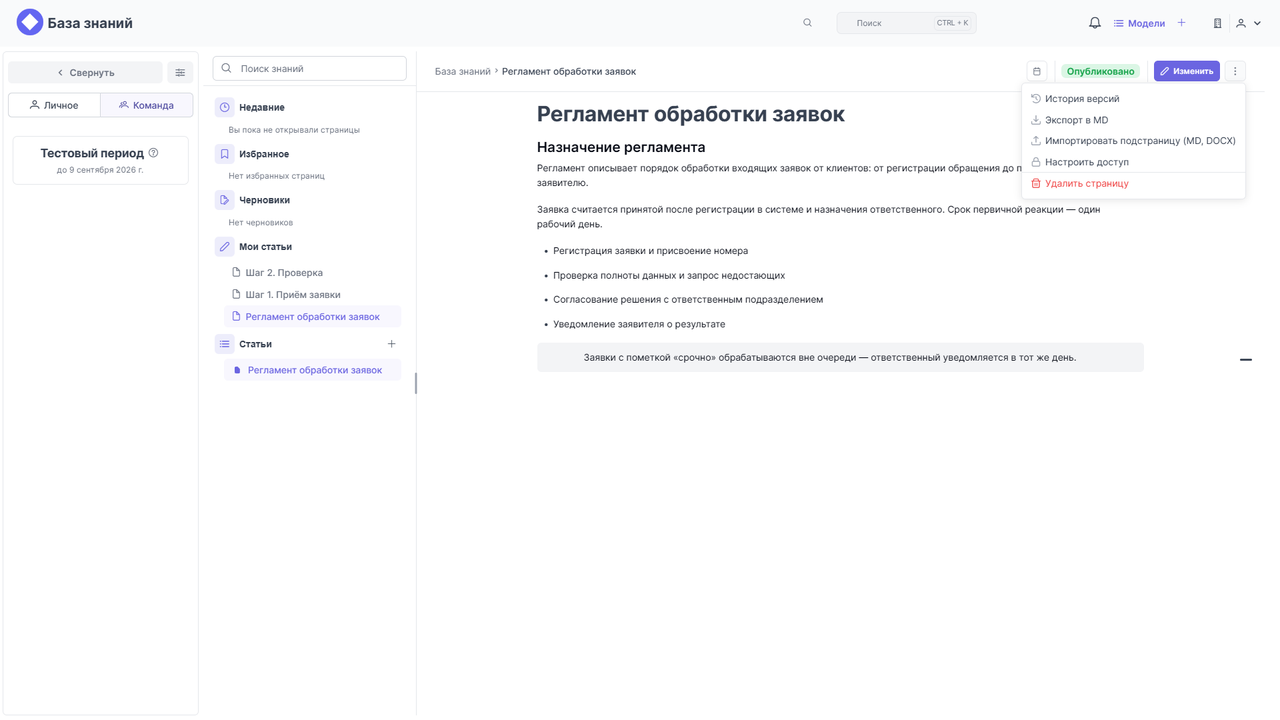Click the Недавние section heading
The height and width of the screenshot is (720, 1280).
tap(262, 107)
